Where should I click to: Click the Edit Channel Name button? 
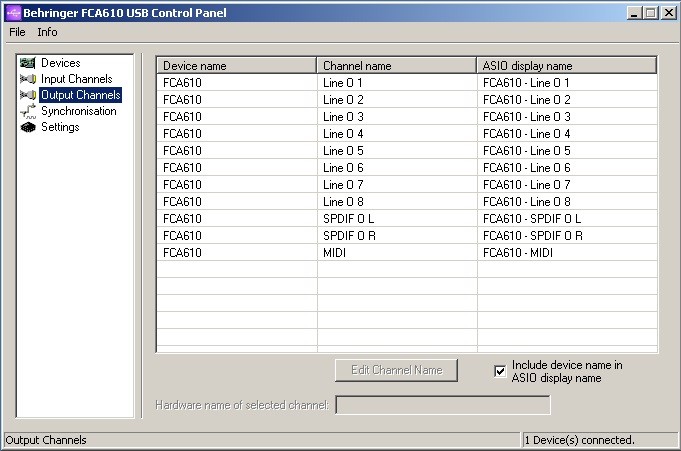(x=396, y=370)
